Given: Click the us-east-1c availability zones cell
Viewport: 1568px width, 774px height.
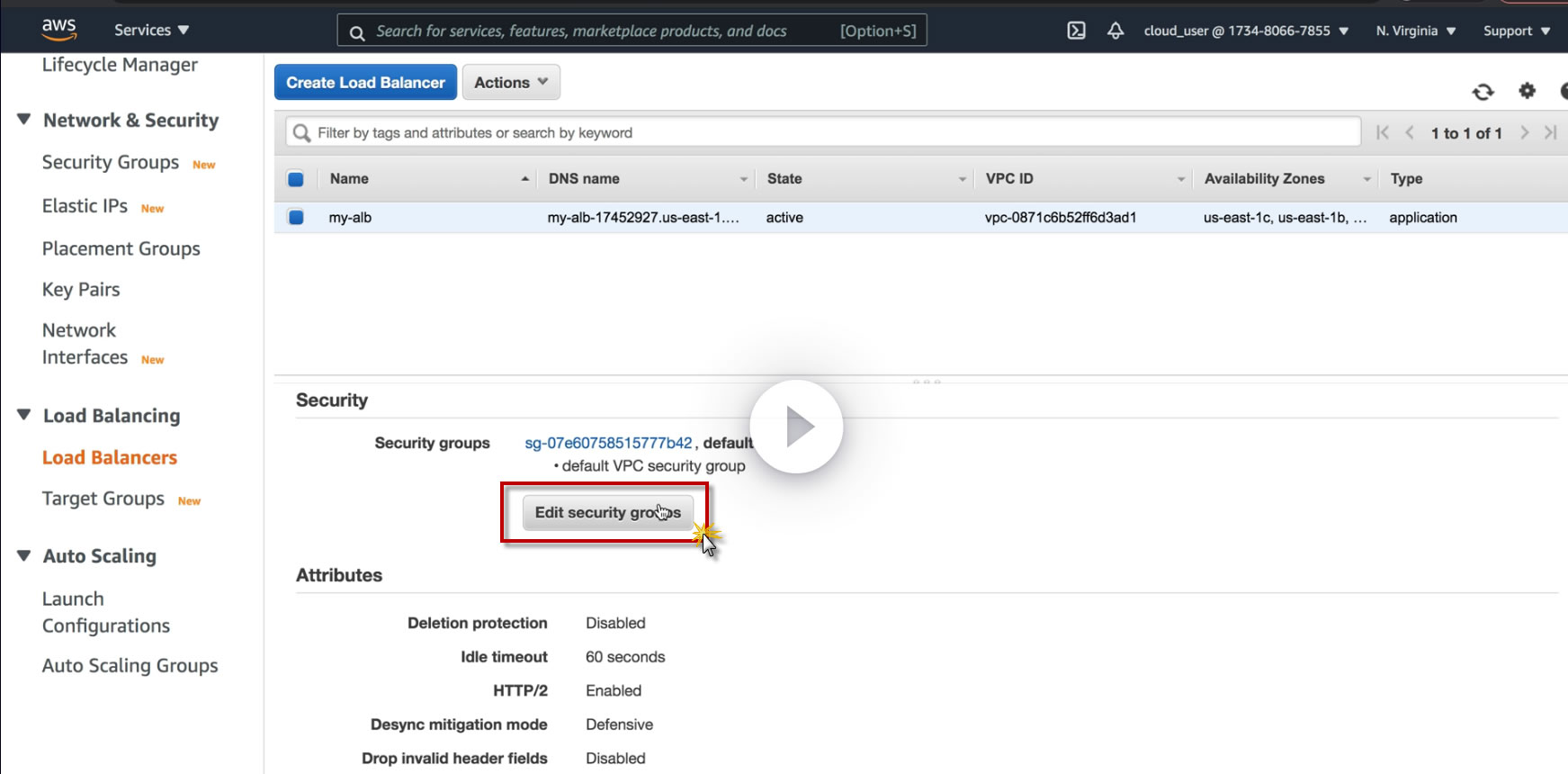Looking at the screenshot, I should 1286,218.
